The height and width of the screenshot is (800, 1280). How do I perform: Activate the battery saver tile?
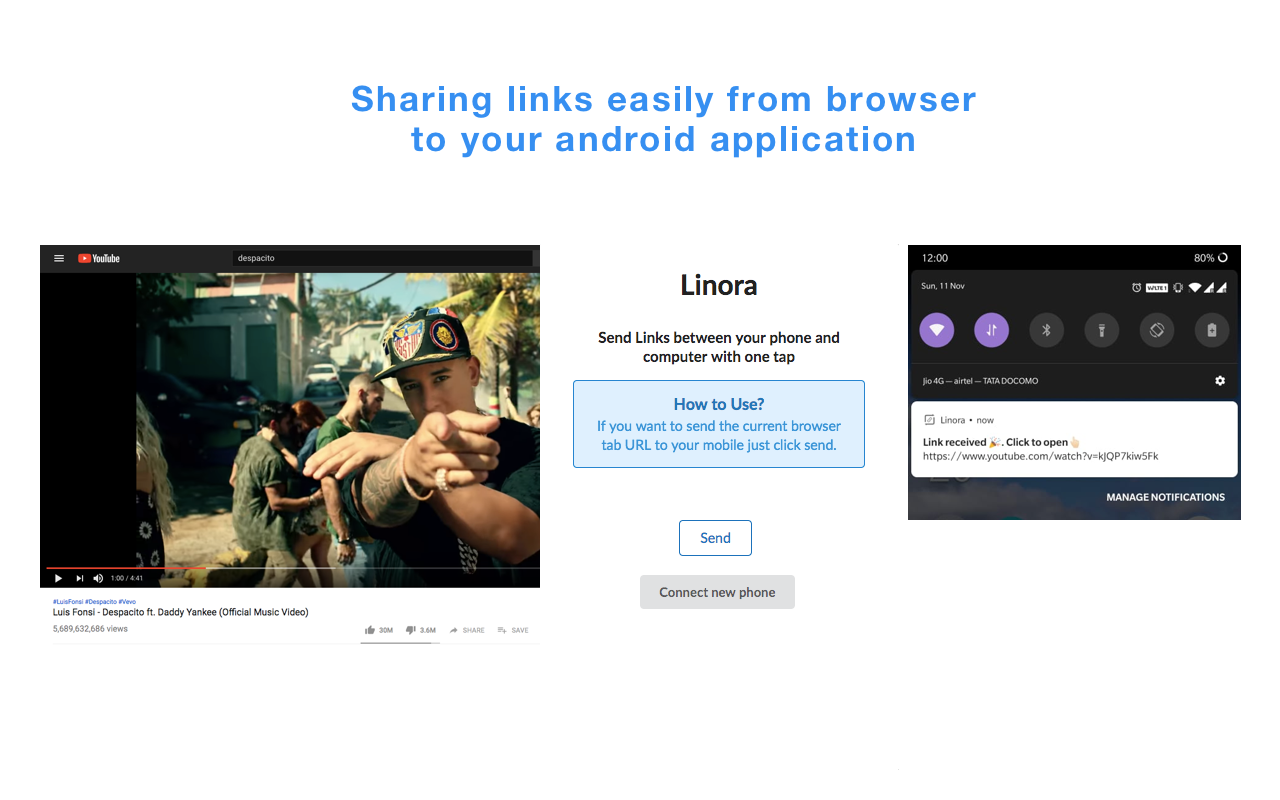click(1211, 330)
